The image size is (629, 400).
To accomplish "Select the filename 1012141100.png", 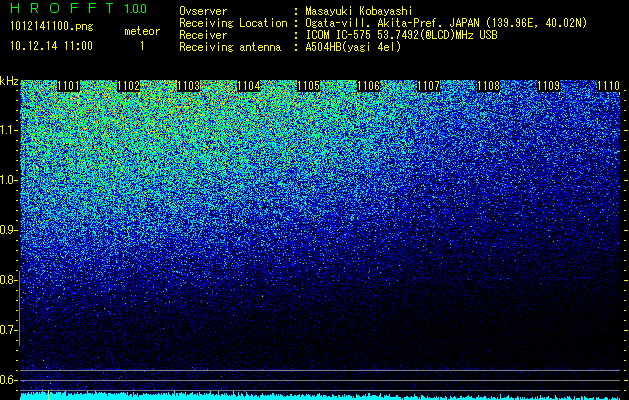I will coord(51,26).
